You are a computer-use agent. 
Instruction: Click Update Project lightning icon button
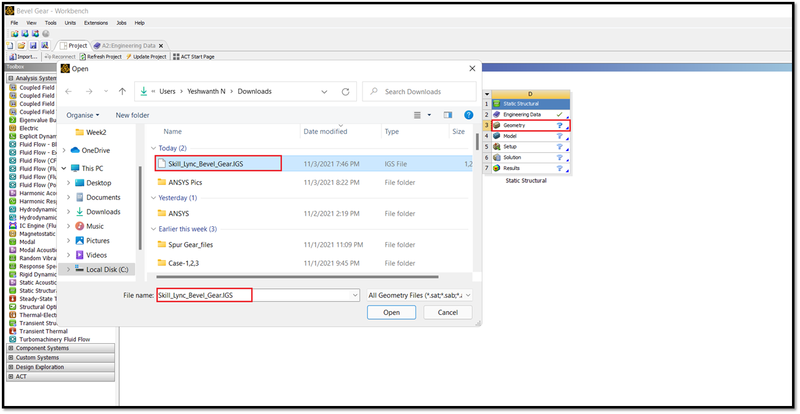pos(146,57)
